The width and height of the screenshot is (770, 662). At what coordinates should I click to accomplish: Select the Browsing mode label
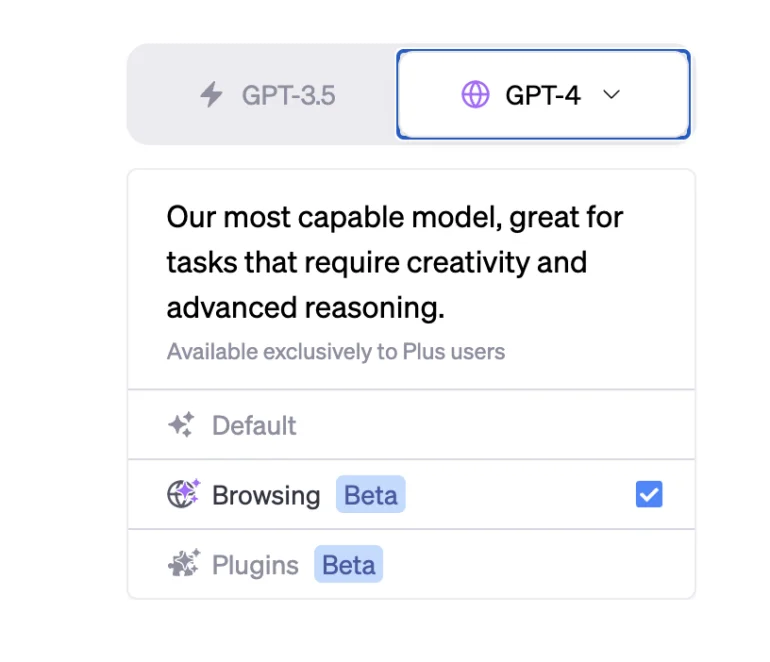pyautogui.click(x=266, y=495)
